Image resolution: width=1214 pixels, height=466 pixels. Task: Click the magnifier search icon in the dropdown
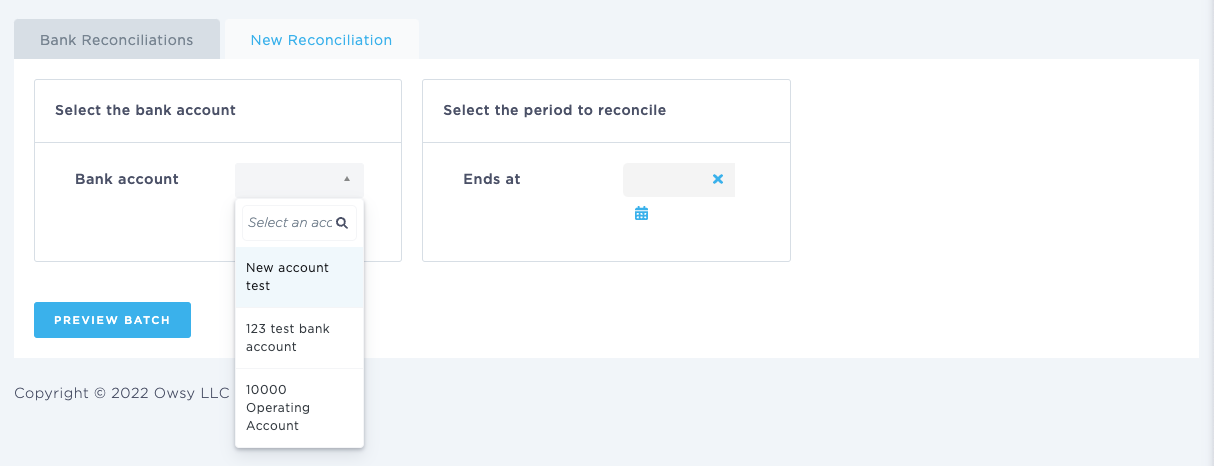click(x=342, y=223)
